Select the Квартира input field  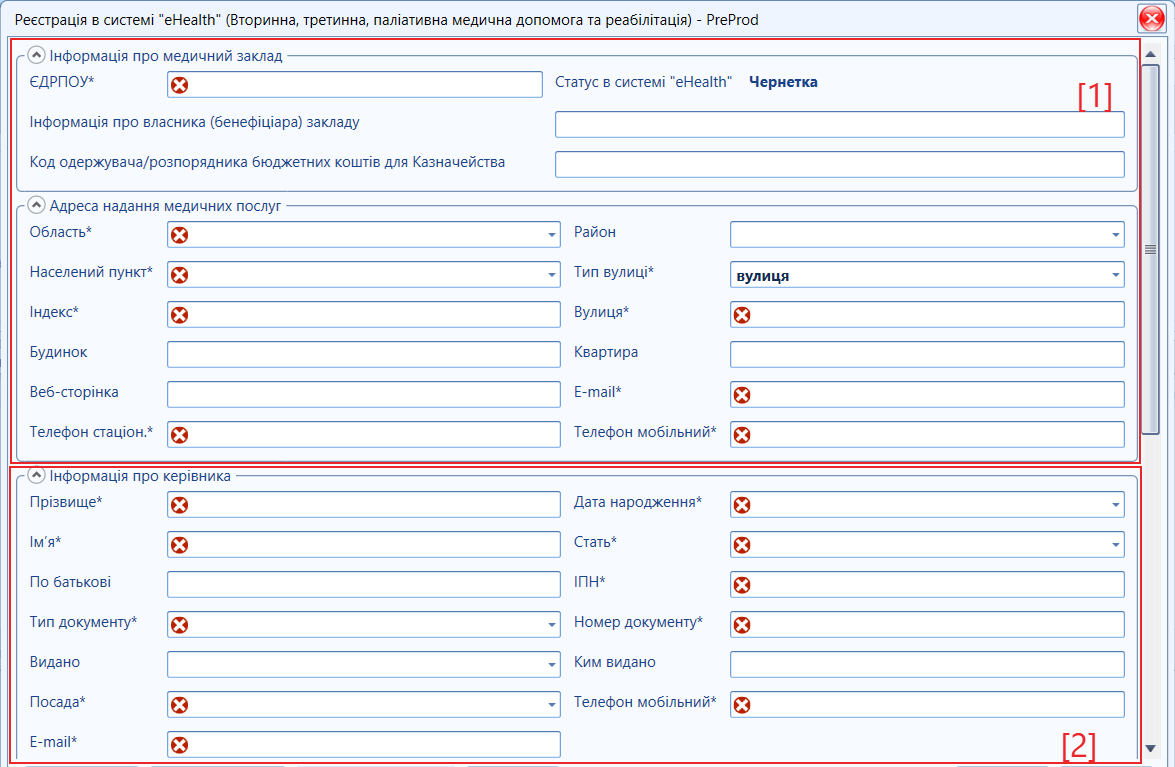coord(927,354)
